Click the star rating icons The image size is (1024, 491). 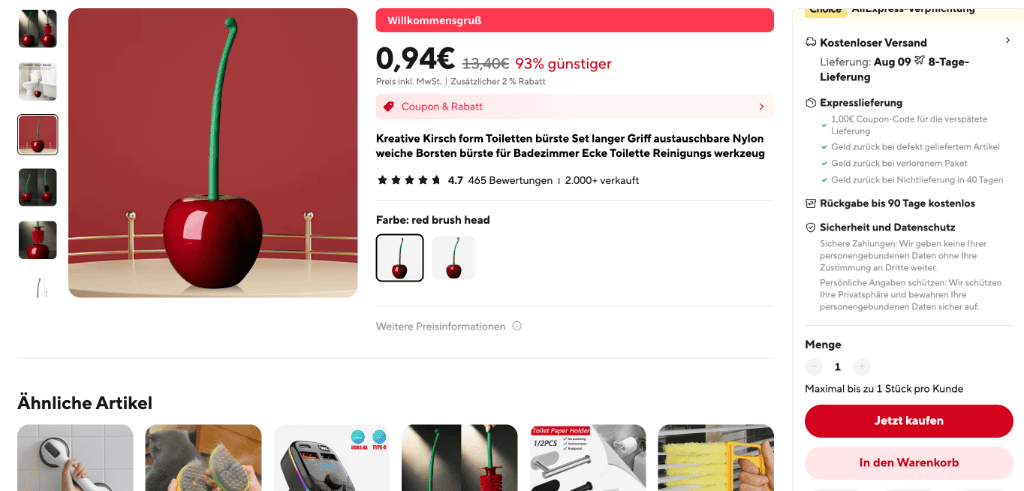[x=409, y=180]
